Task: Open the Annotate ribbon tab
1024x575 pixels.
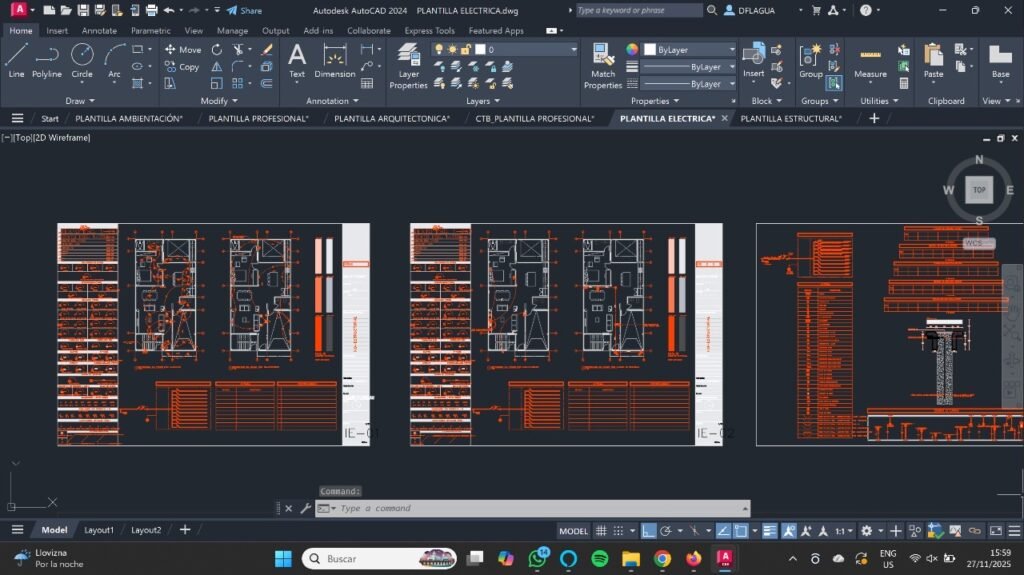Action: 99,30
